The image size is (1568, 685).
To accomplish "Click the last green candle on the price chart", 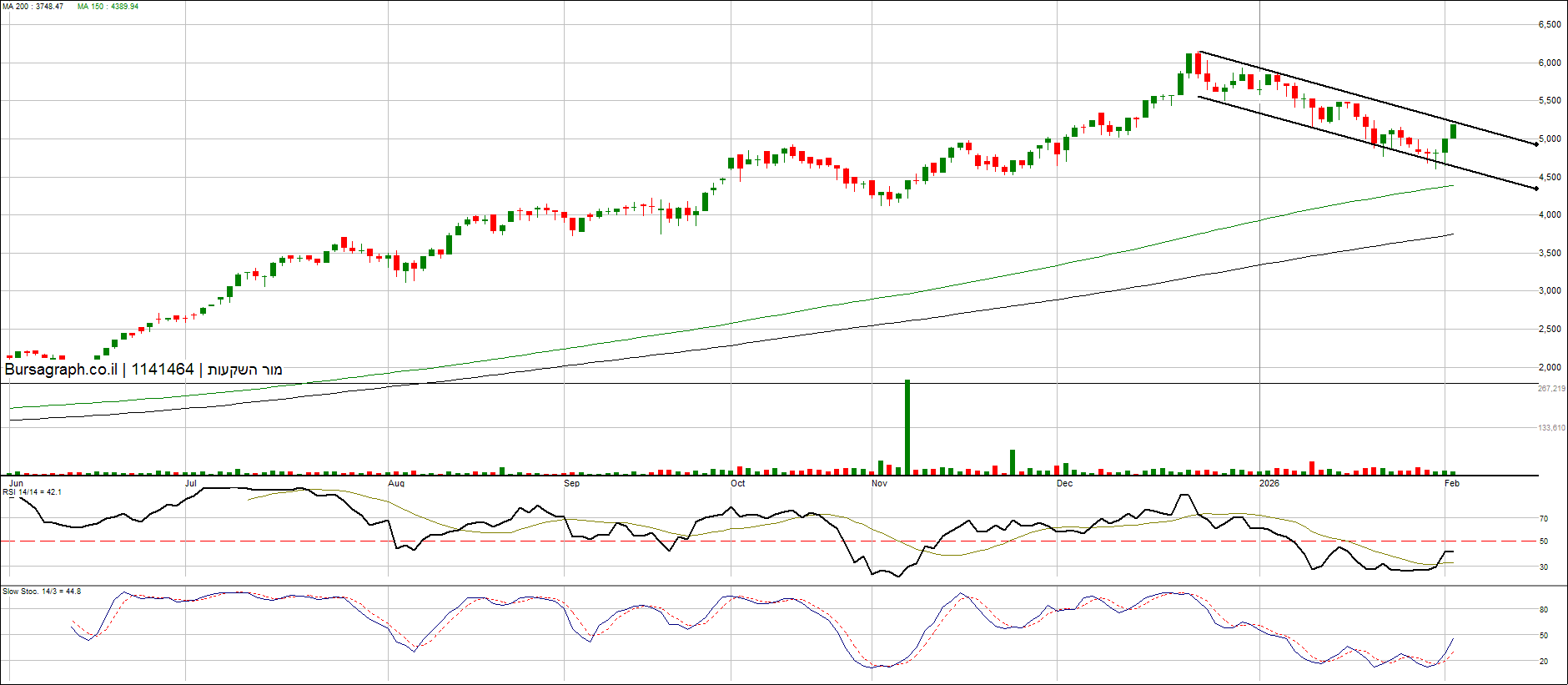I will click(1454, 131).
